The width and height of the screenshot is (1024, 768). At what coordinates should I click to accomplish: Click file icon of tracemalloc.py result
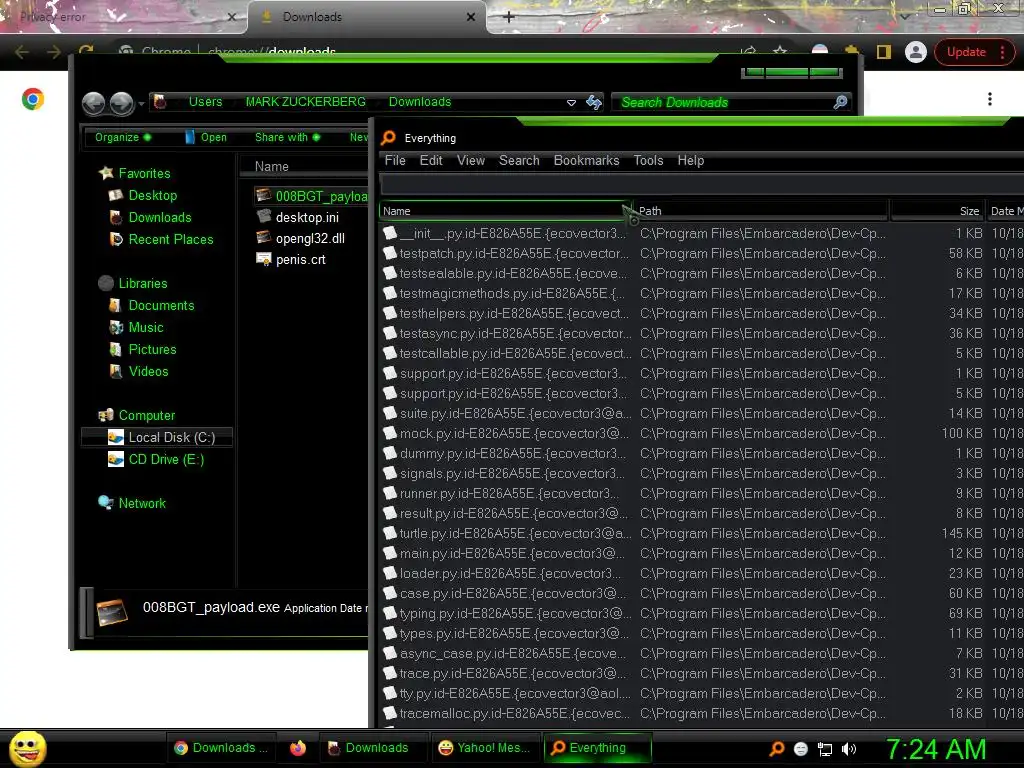(x=390, y=713)
